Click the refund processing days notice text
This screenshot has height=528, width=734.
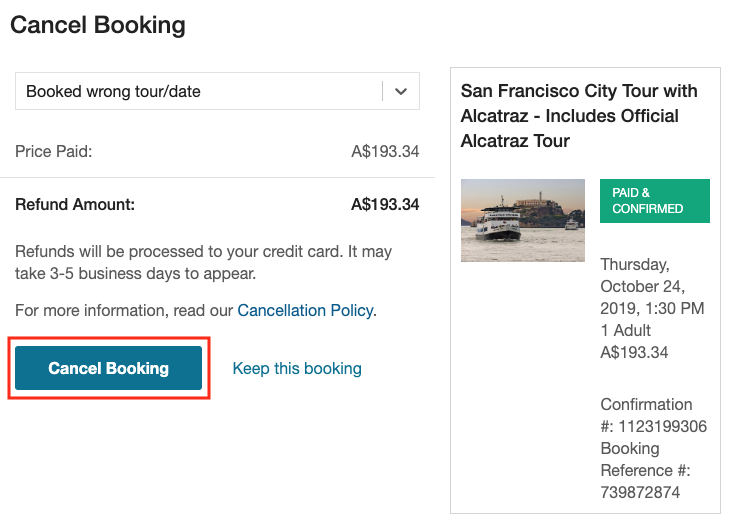(x=203, y=263)
